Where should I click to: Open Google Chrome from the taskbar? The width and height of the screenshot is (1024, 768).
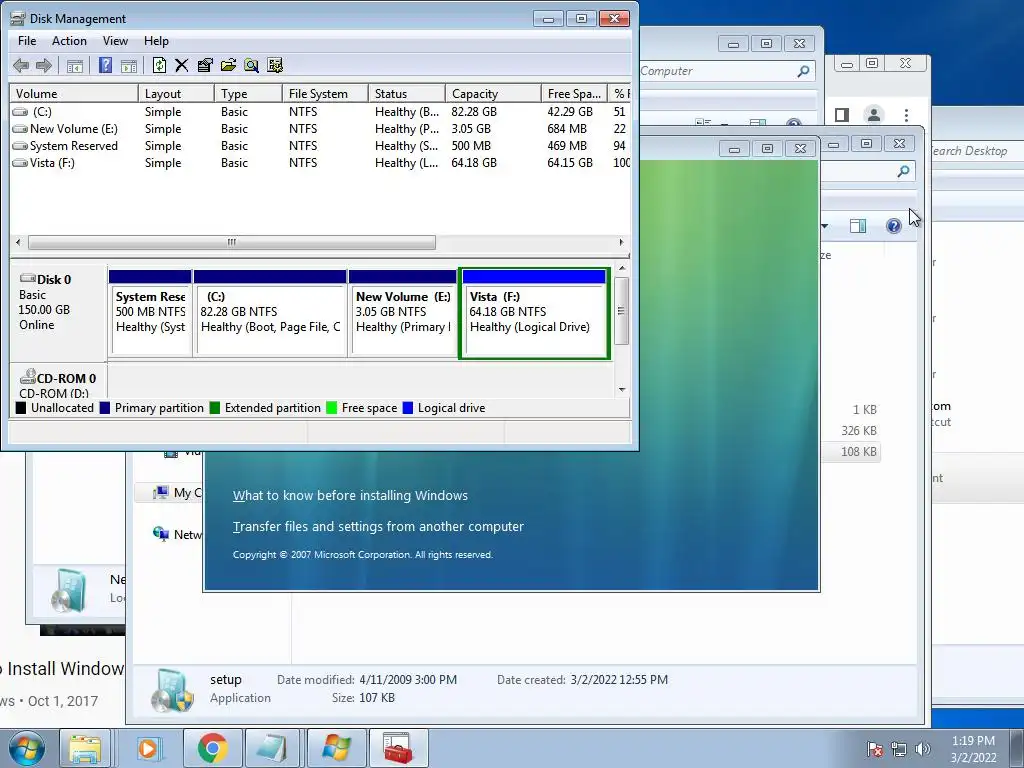212,748
